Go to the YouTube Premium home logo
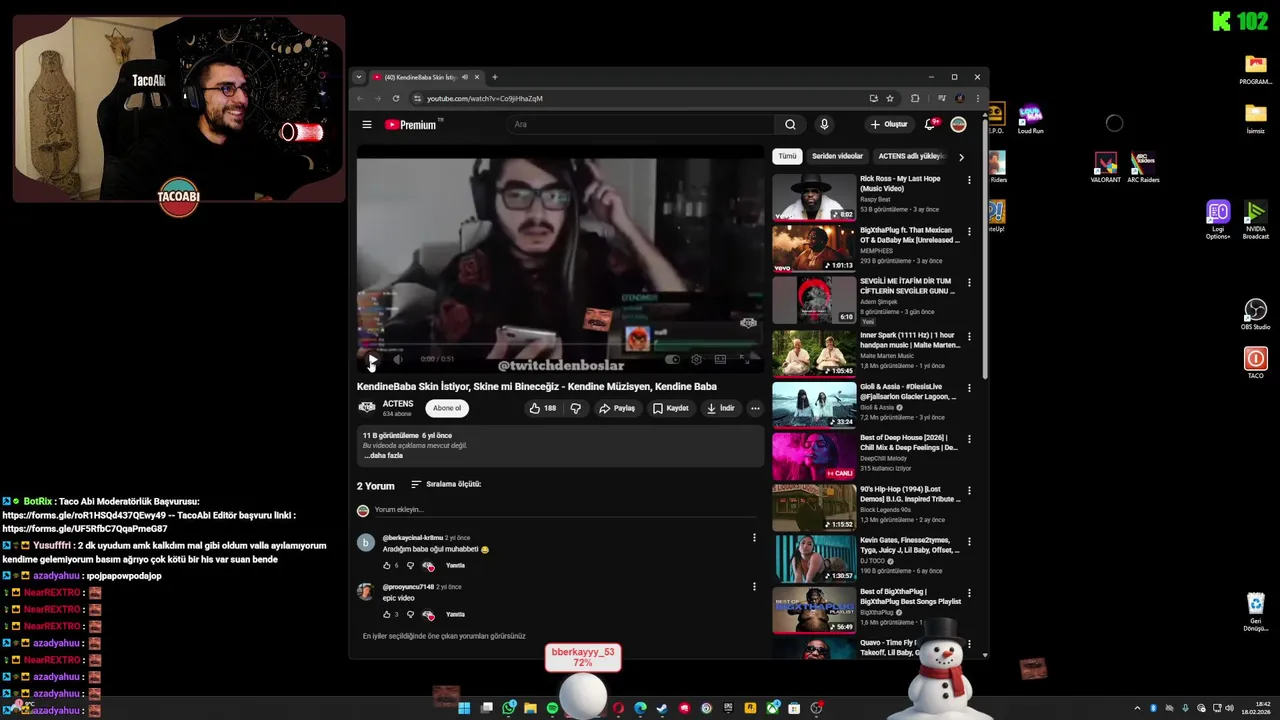Image resolution: width=1280 pixels, height=720 pixels. (412, 125)
